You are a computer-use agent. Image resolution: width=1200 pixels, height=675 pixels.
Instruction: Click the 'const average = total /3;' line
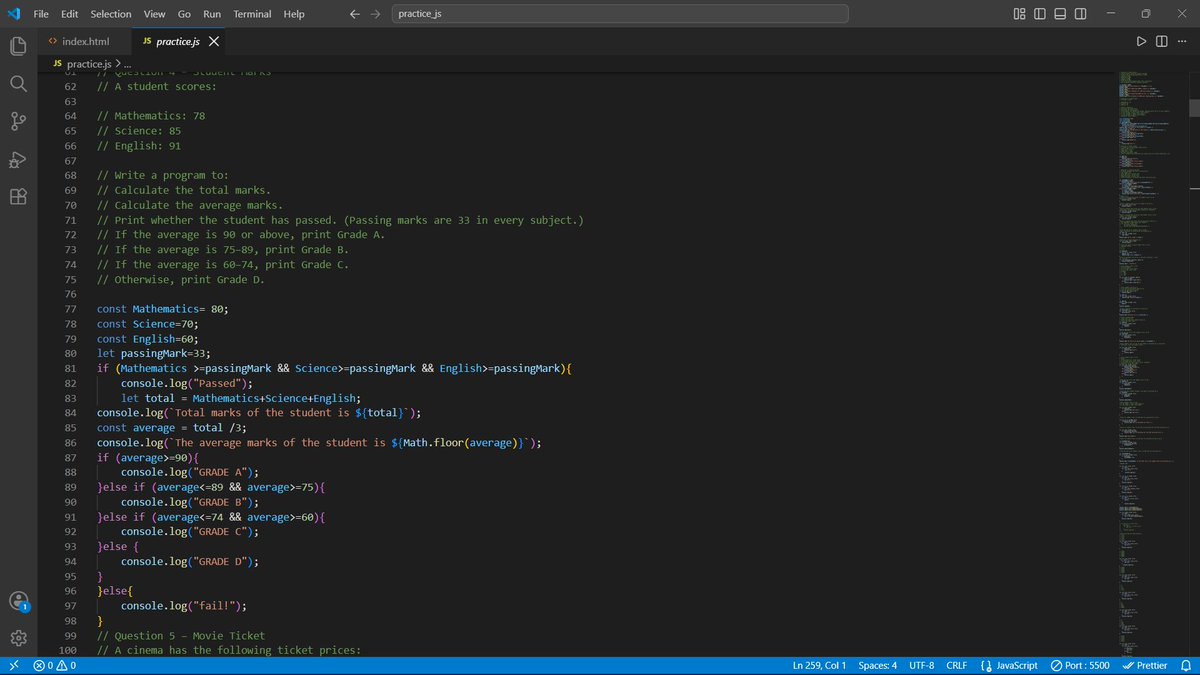click(x=172, y=427)
